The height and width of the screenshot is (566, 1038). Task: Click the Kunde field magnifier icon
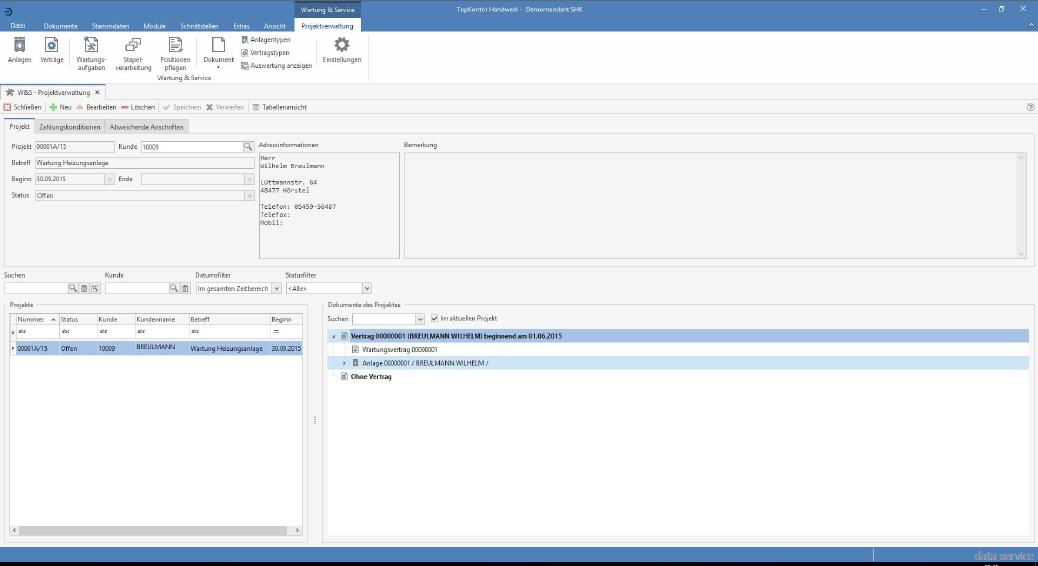tap(248, 147)
